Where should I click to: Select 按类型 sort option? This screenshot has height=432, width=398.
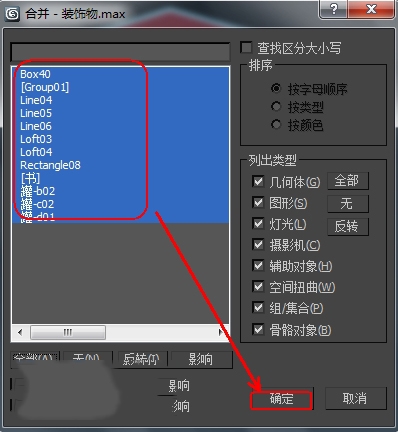276,106
